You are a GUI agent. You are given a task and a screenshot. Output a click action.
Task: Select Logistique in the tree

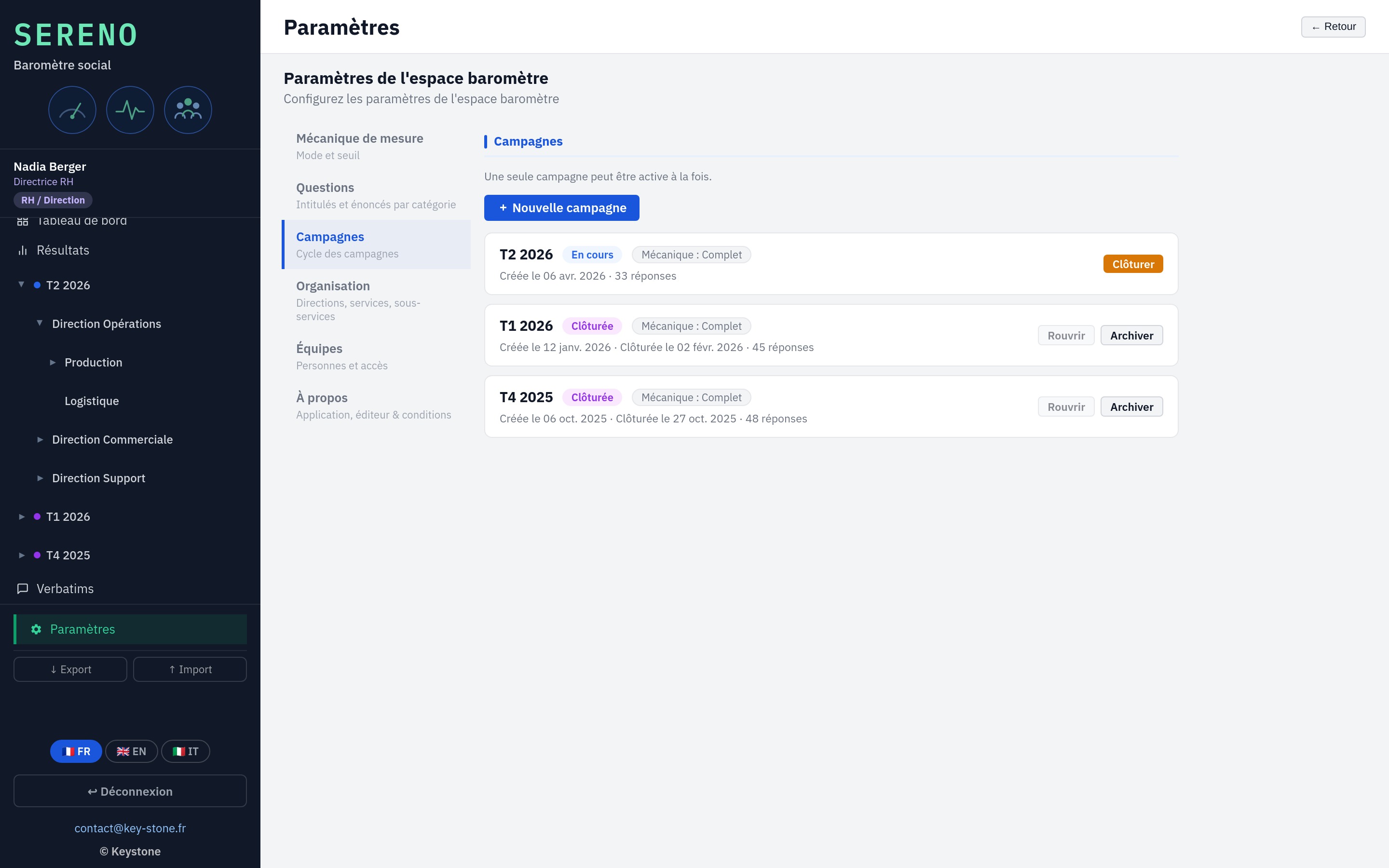point(92,401)
